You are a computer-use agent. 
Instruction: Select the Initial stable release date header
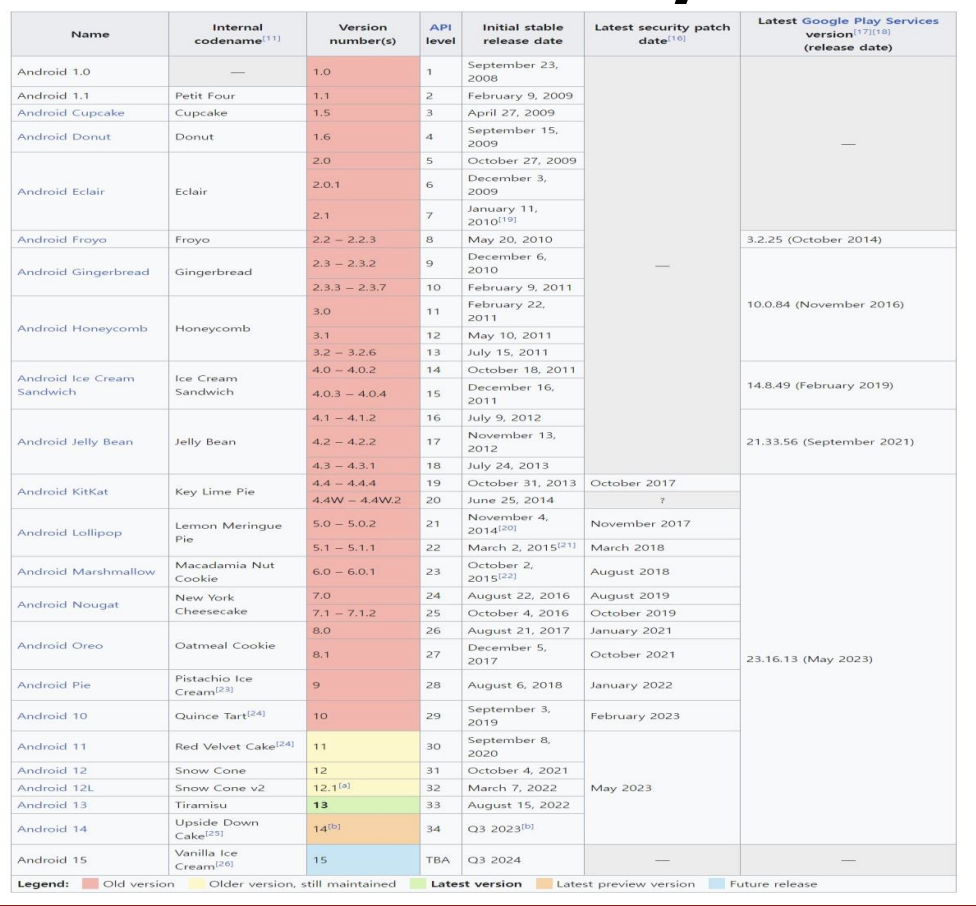523,34
